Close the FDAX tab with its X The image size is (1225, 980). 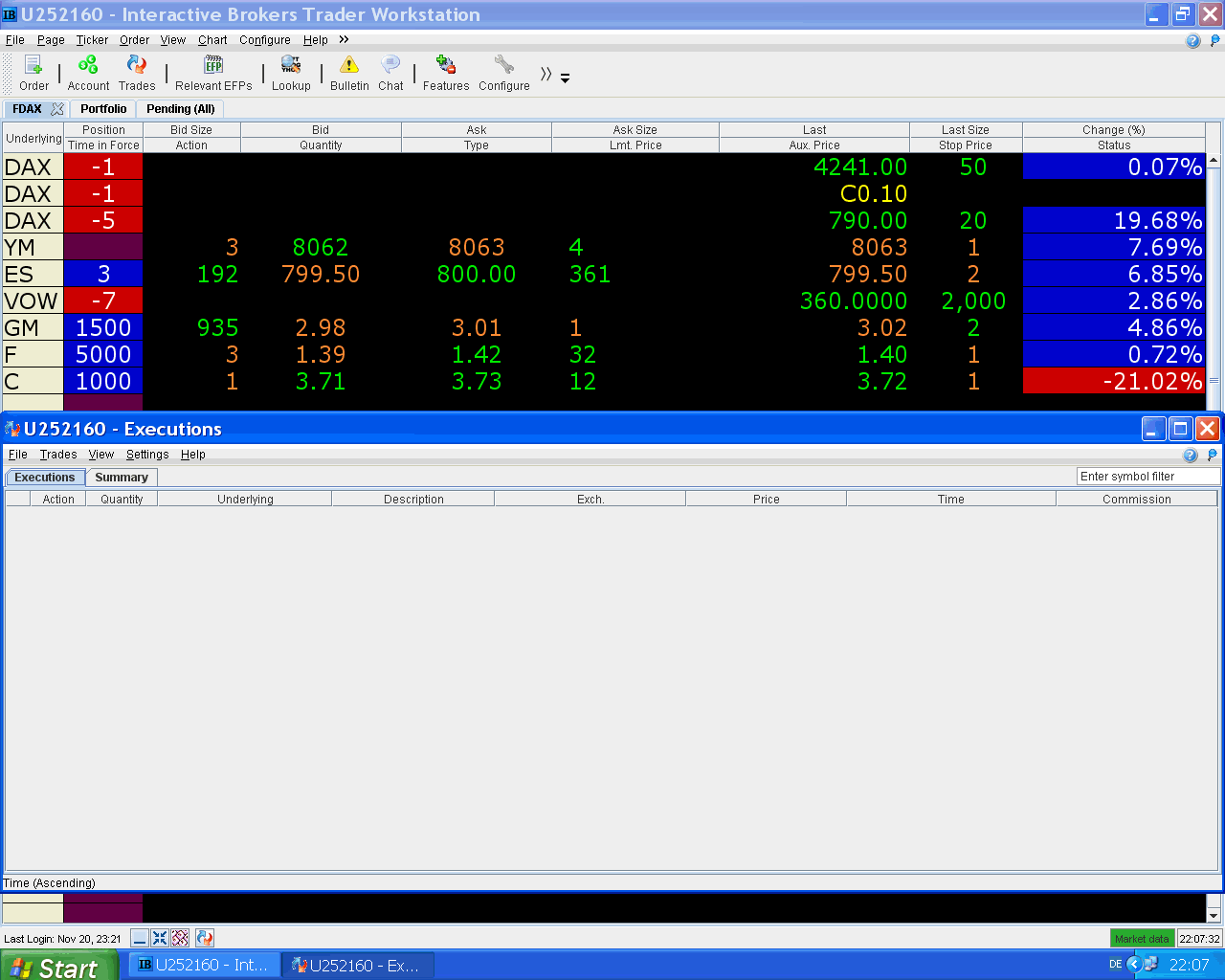tap(57, 109)
